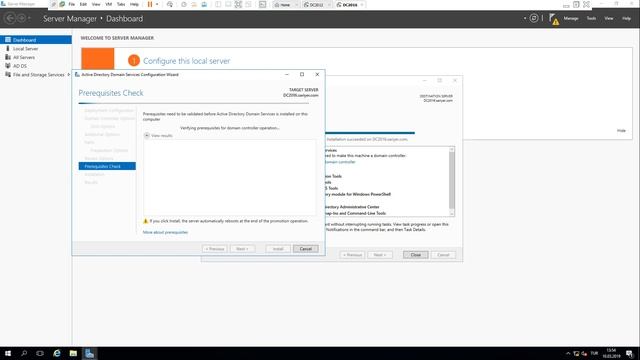This screenshot has height=360, width=640.
Task: Select the Prerequisites Check wizard step
Action: pos(107,166)
